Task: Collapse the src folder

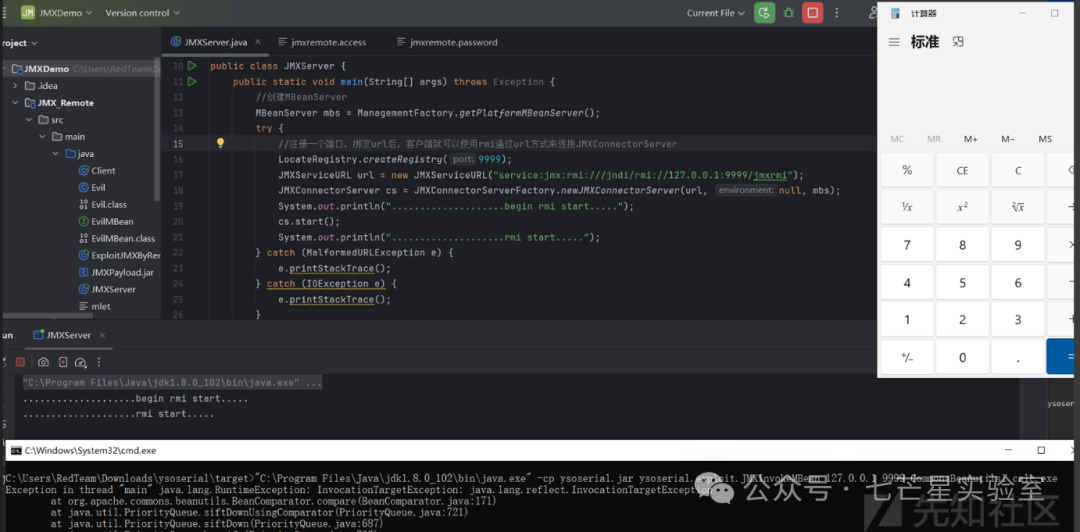Action: click(x=29, y=120)
